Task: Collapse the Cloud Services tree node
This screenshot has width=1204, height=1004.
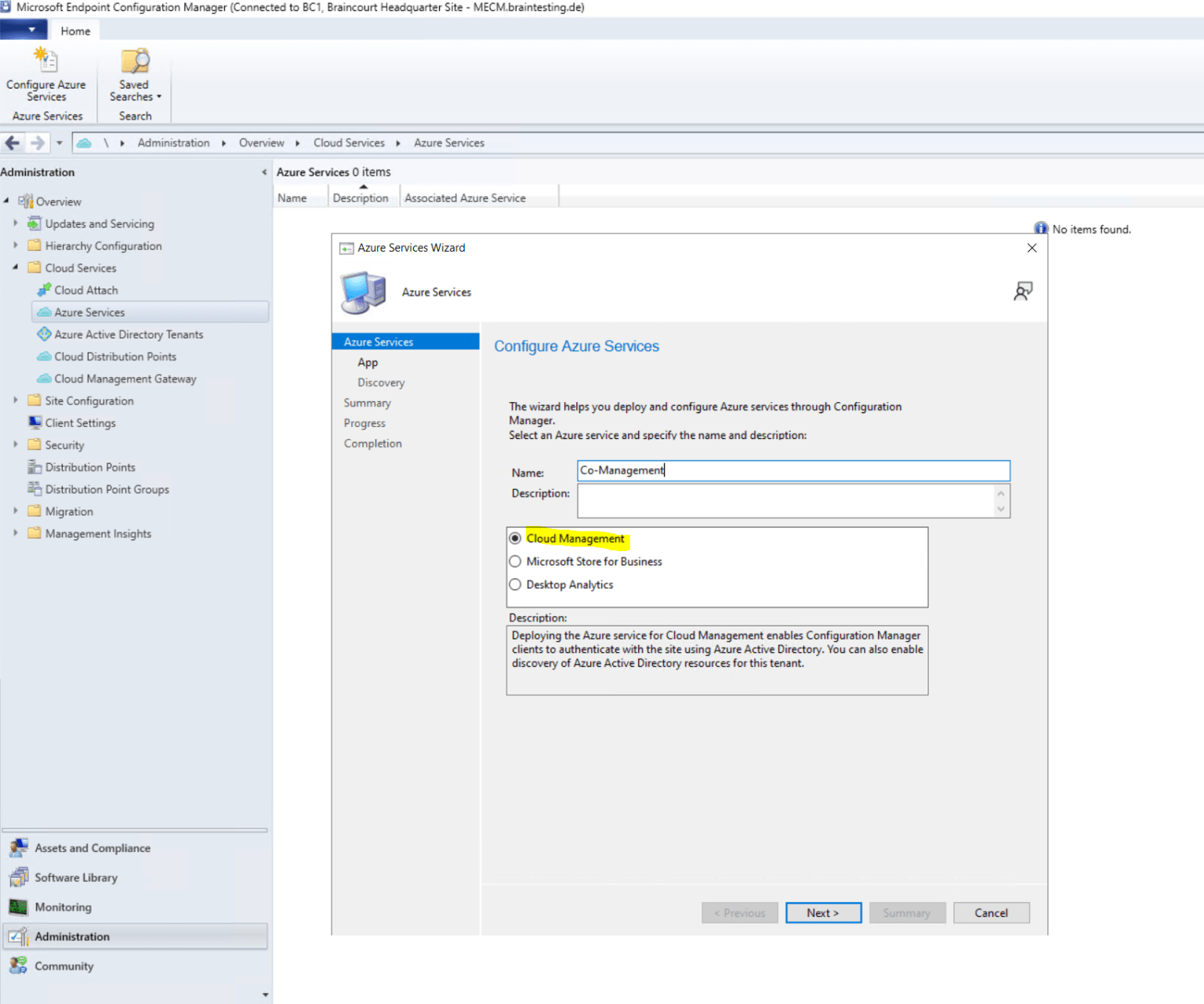Action: pyautogui.click(x=15, y=267)
